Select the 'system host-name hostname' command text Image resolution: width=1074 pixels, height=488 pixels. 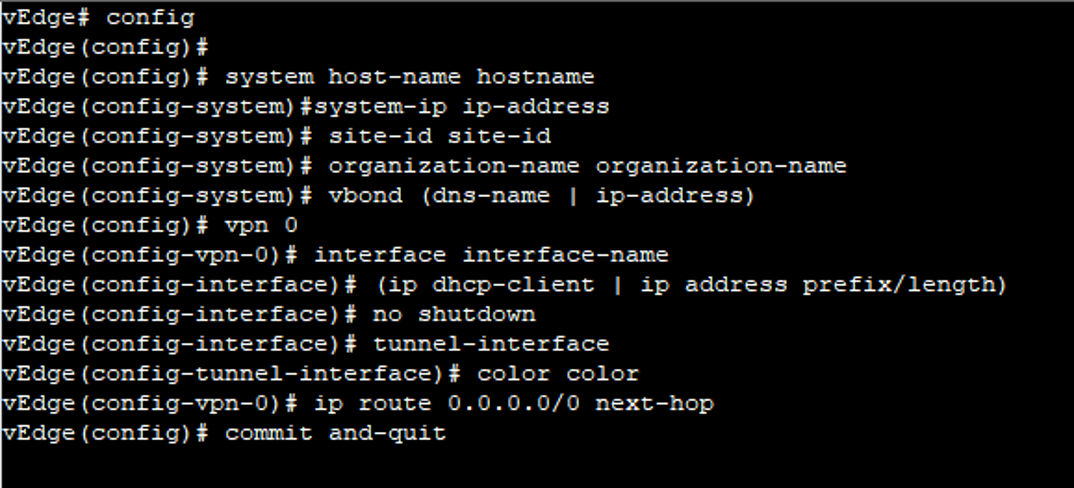(x=409, y=77)
